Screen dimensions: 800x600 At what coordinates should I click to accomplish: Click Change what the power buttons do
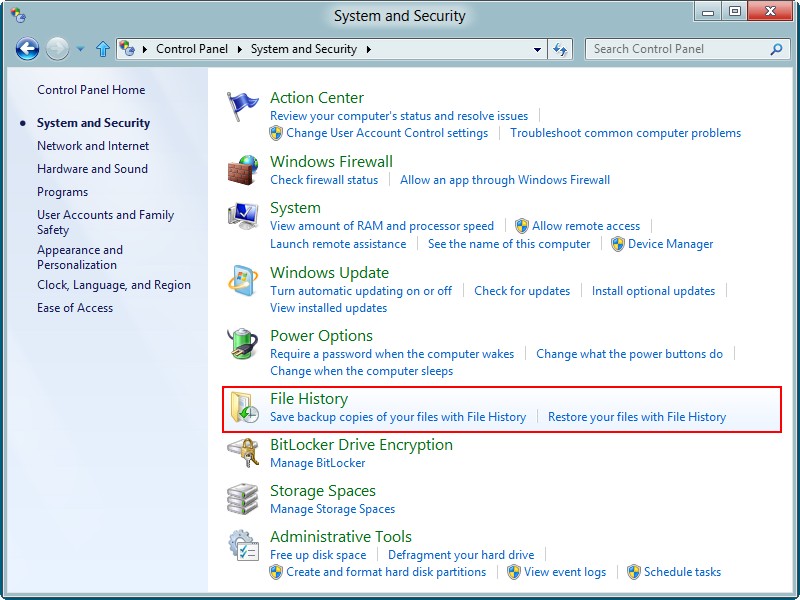coord(629,354)
